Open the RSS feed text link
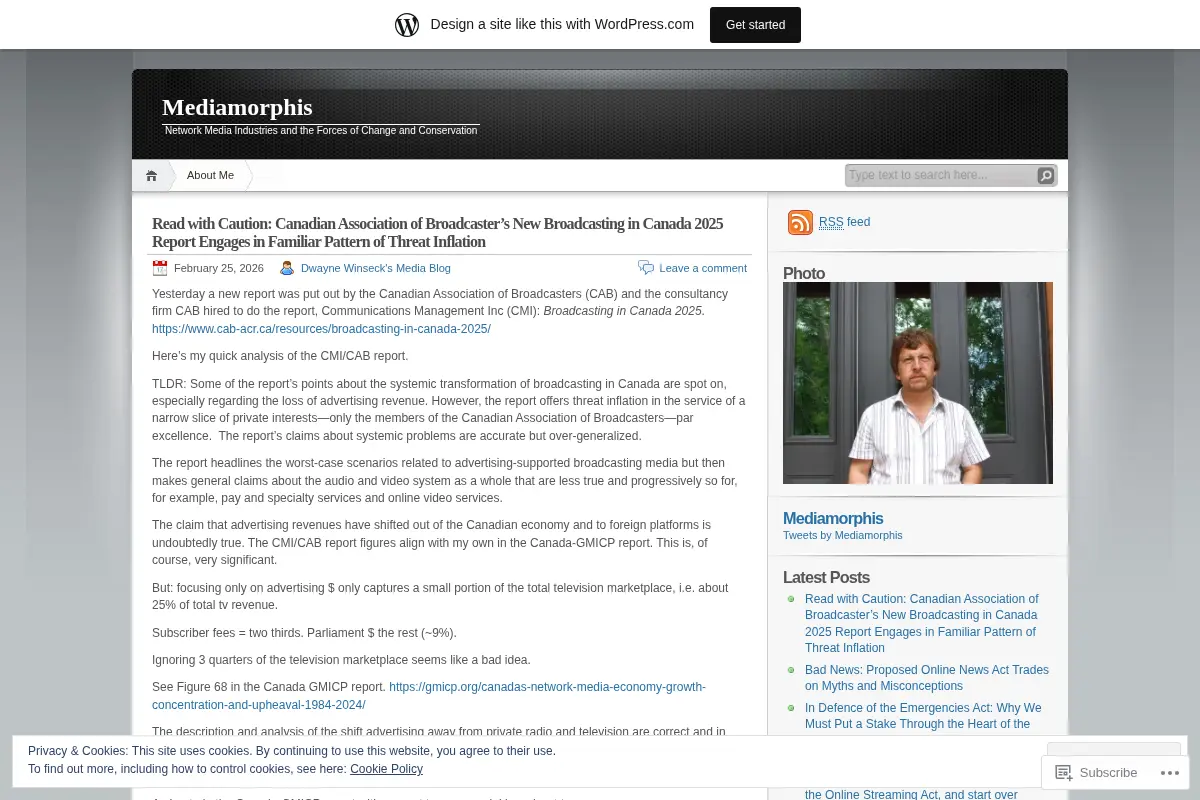 point(844,222)
